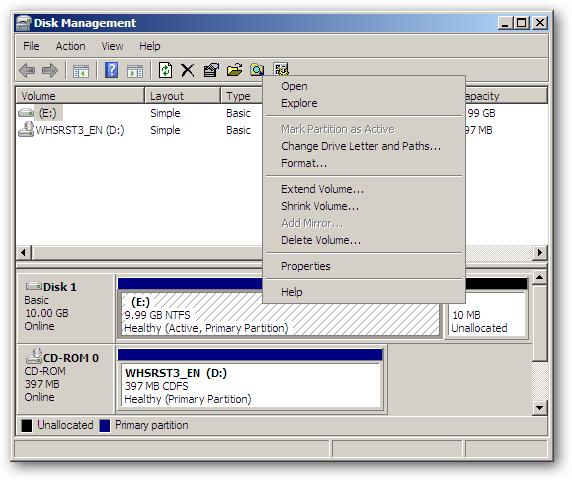The height and width of the screenshot is (480, 572).
Task: Close the Disk Management window
Action: tap(540, 23)
